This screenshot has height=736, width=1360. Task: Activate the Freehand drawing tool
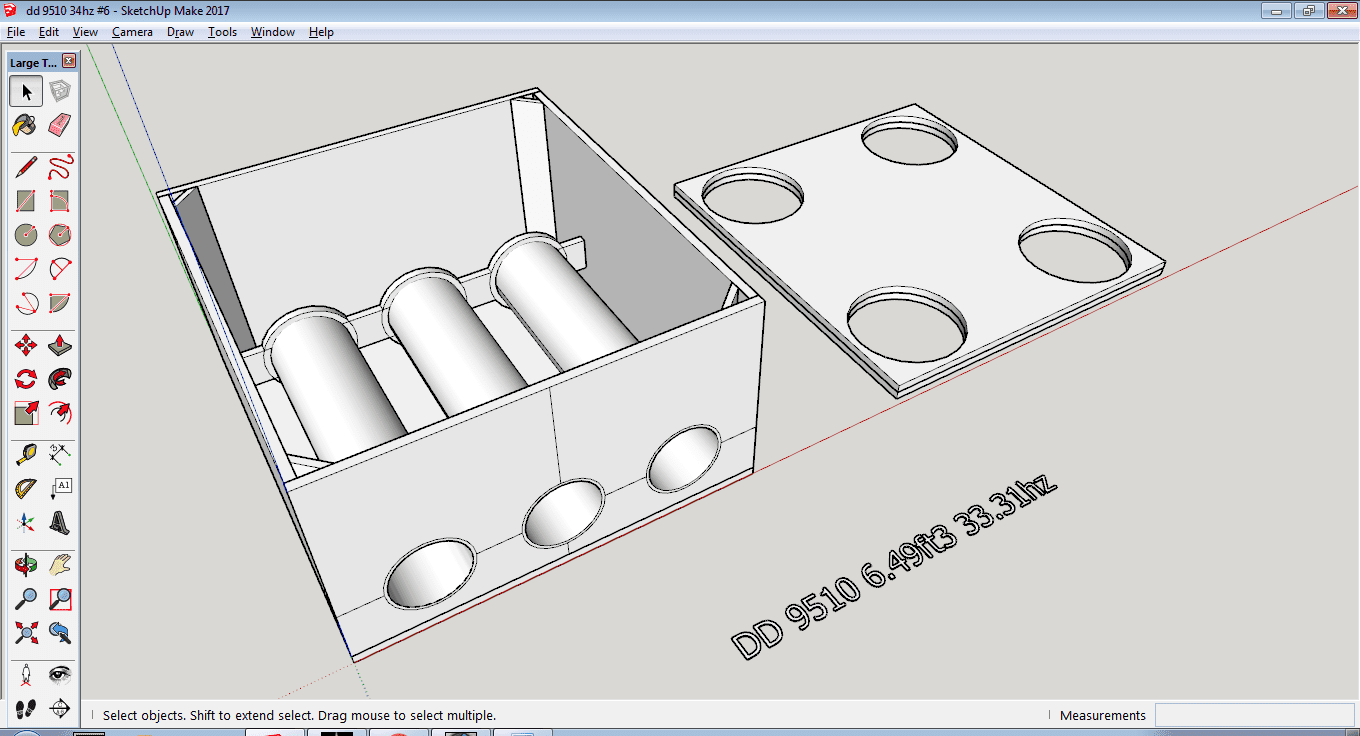(60, 167)
